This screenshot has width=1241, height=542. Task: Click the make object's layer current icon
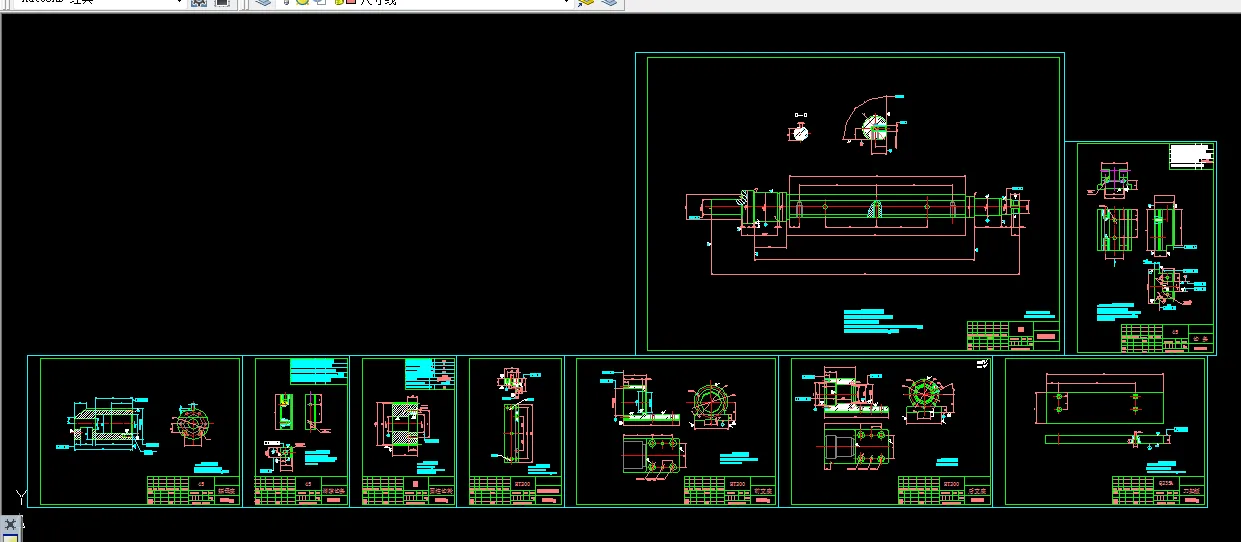click(586, 3)
